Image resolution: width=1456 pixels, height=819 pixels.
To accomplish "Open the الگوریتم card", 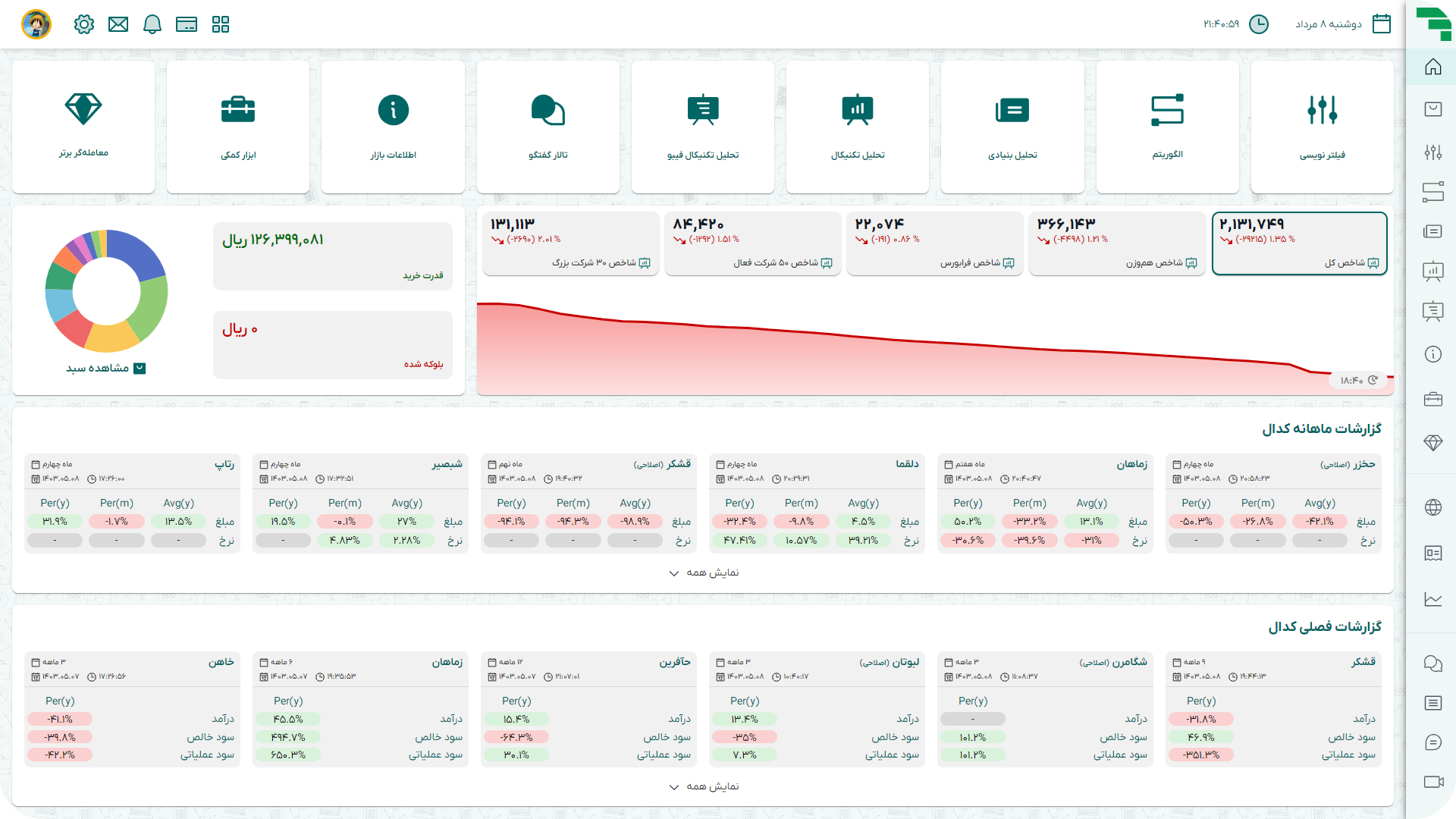I will click(1167, 127).
